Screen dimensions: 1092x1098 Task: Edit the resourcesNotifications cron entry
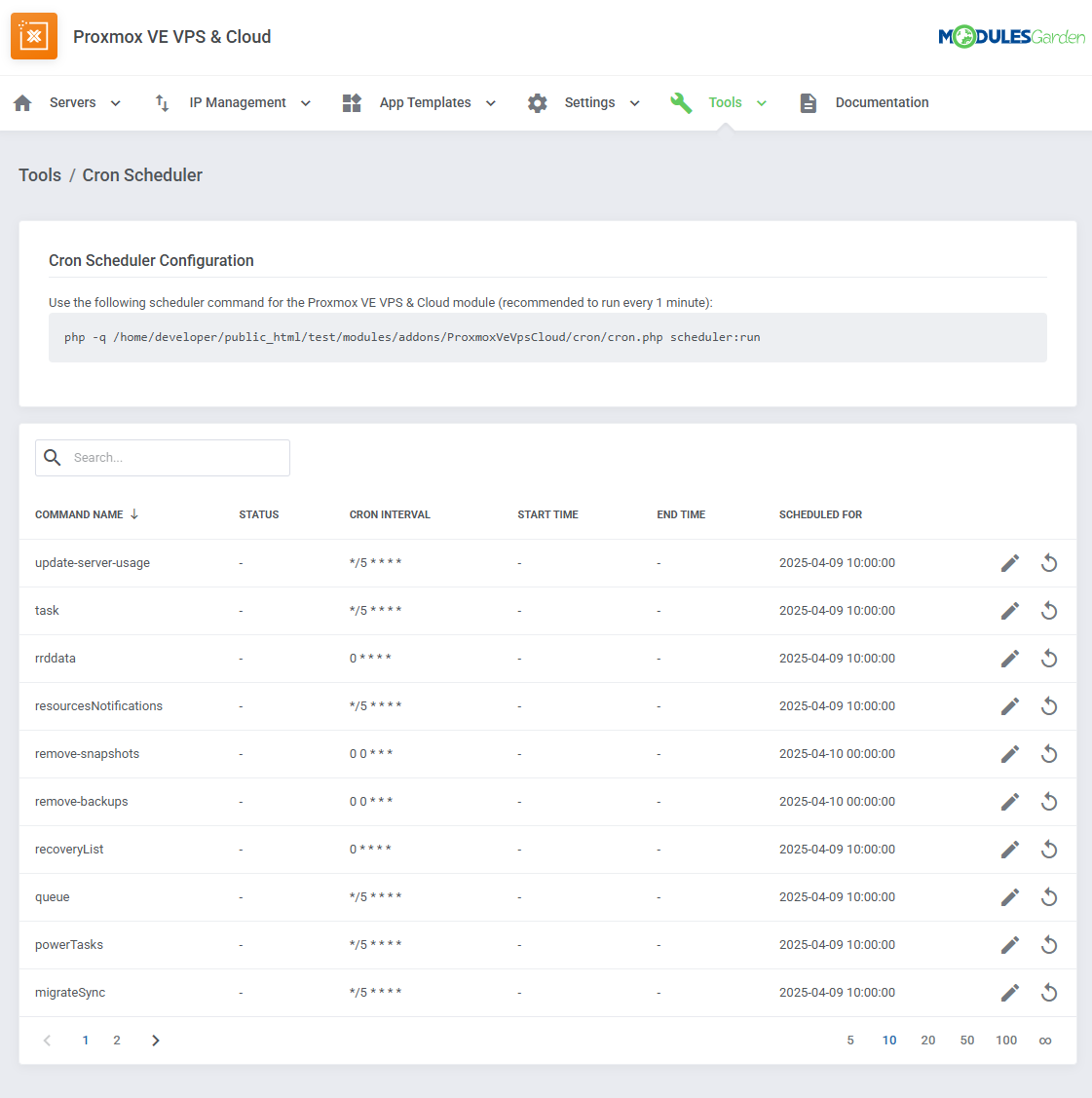click(1009, 705)
